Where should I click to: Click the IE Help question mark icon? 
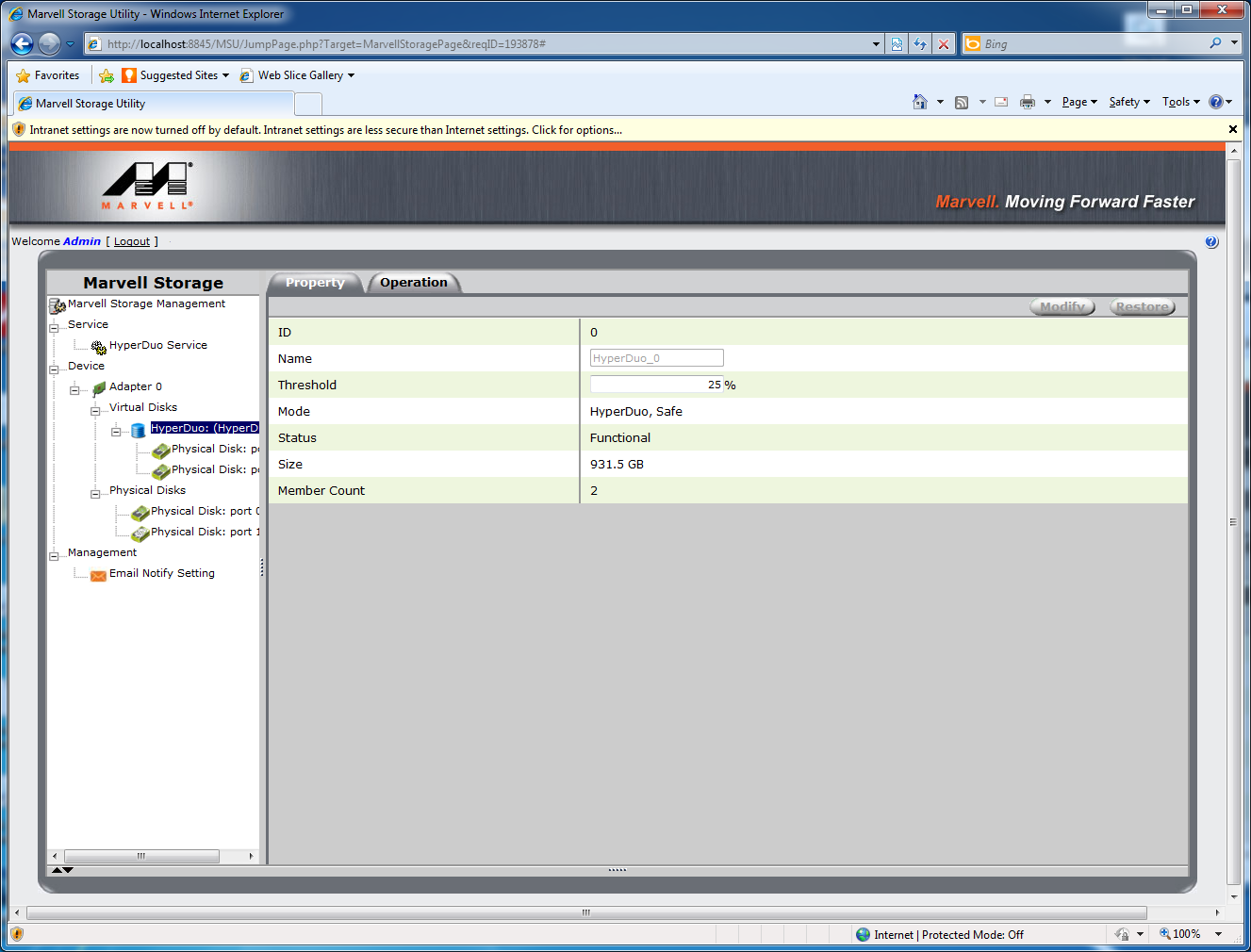pos(1216,102)
